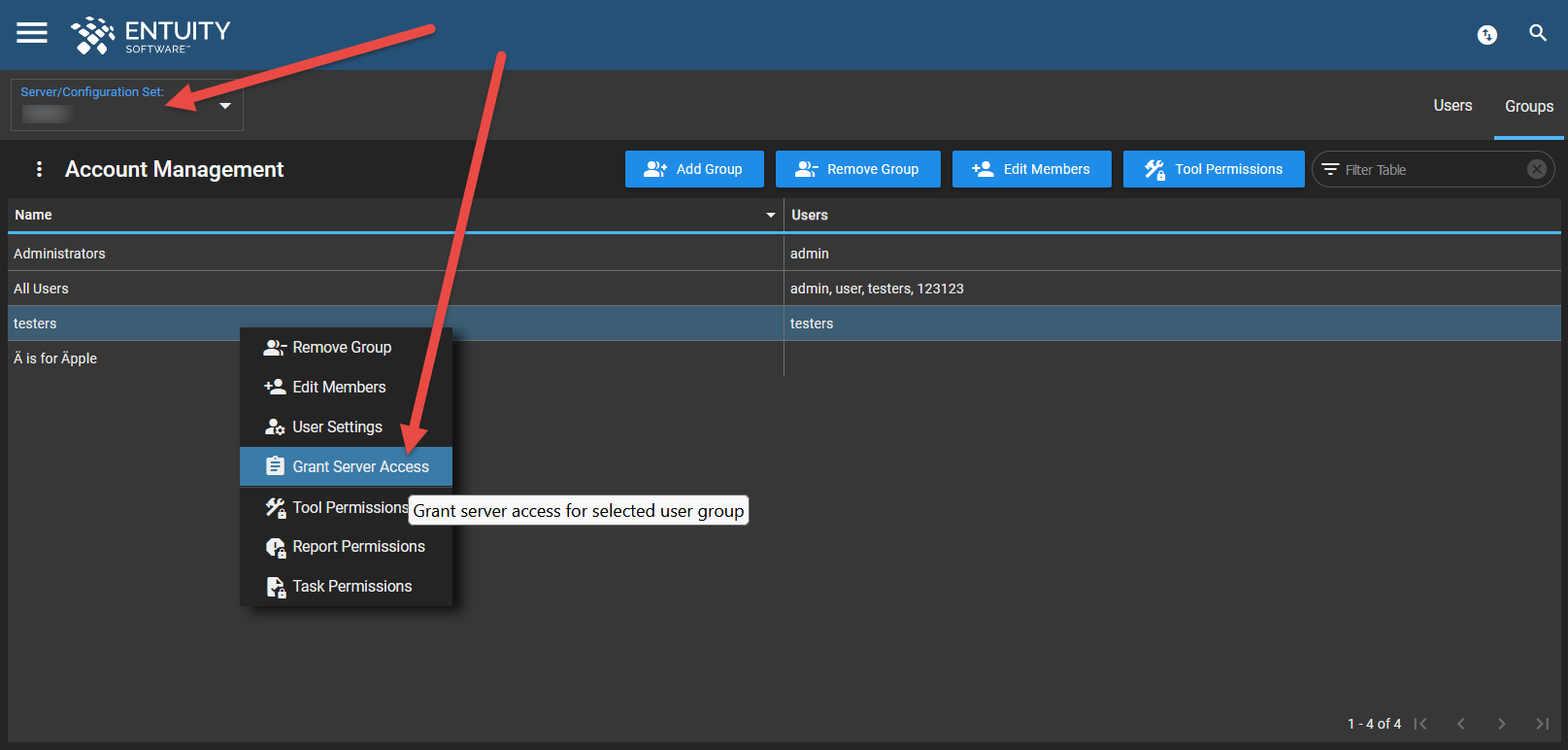Viewport: 1568px width, 750px height.
Task: Choose User Settings in context menu
Action: pos(346,426)
